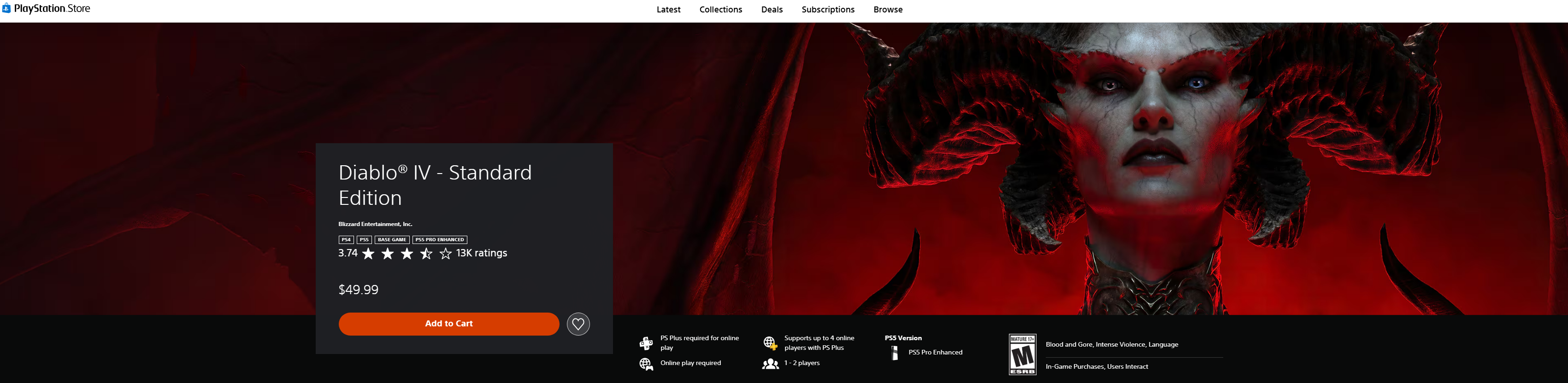The height and width of the screenshot is (383, 1568).
Task: Click the PS5 Pro Enhanced tag
Action: click(x=440, y=239)
